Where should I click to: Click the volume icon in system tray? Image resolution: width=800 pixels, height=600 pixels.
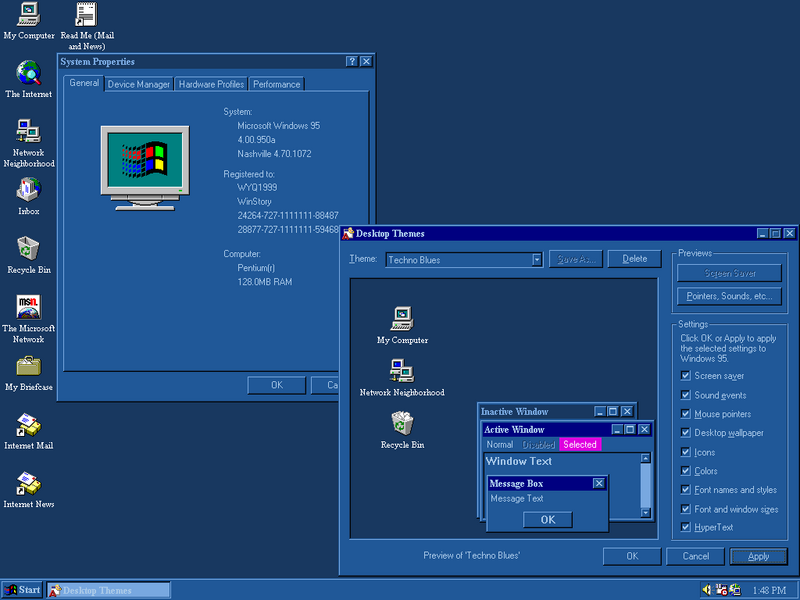707,590
